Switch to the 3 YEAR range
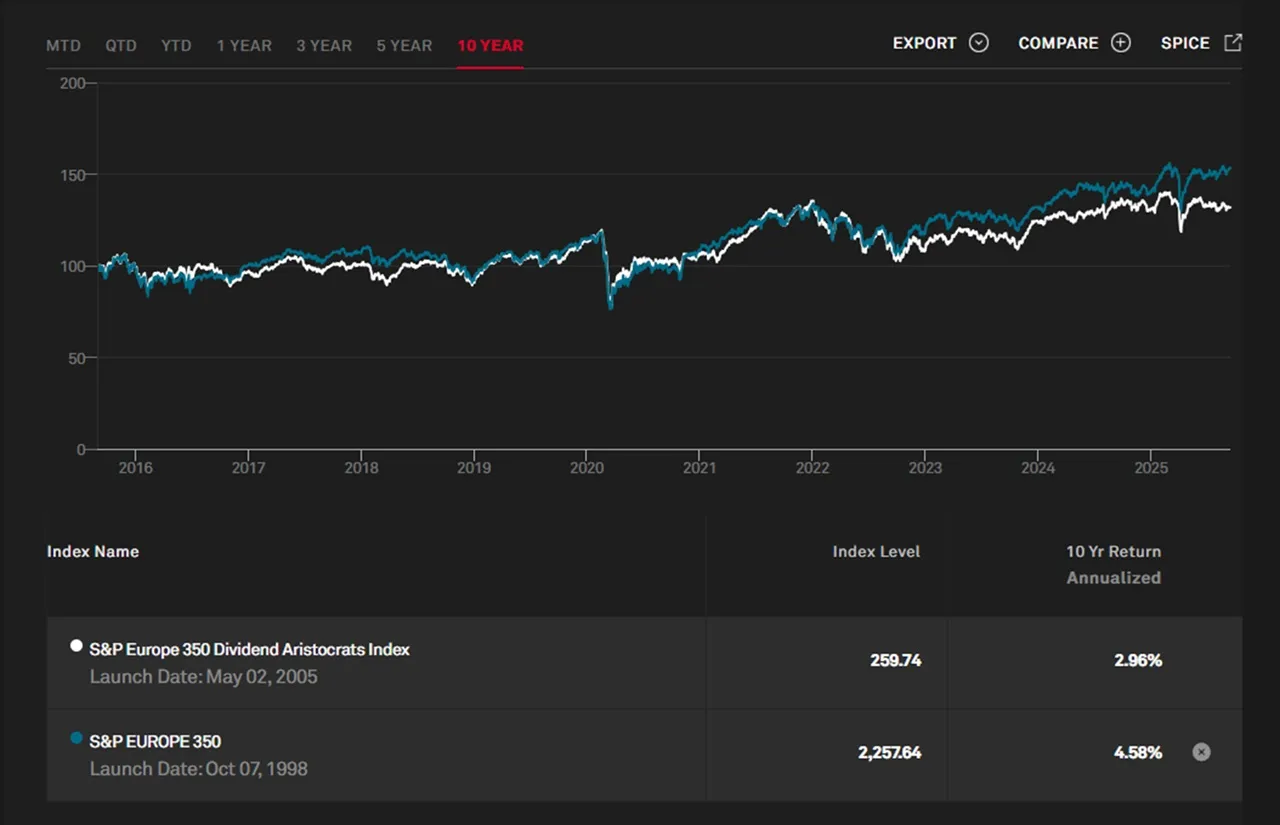 coord(324,46)
